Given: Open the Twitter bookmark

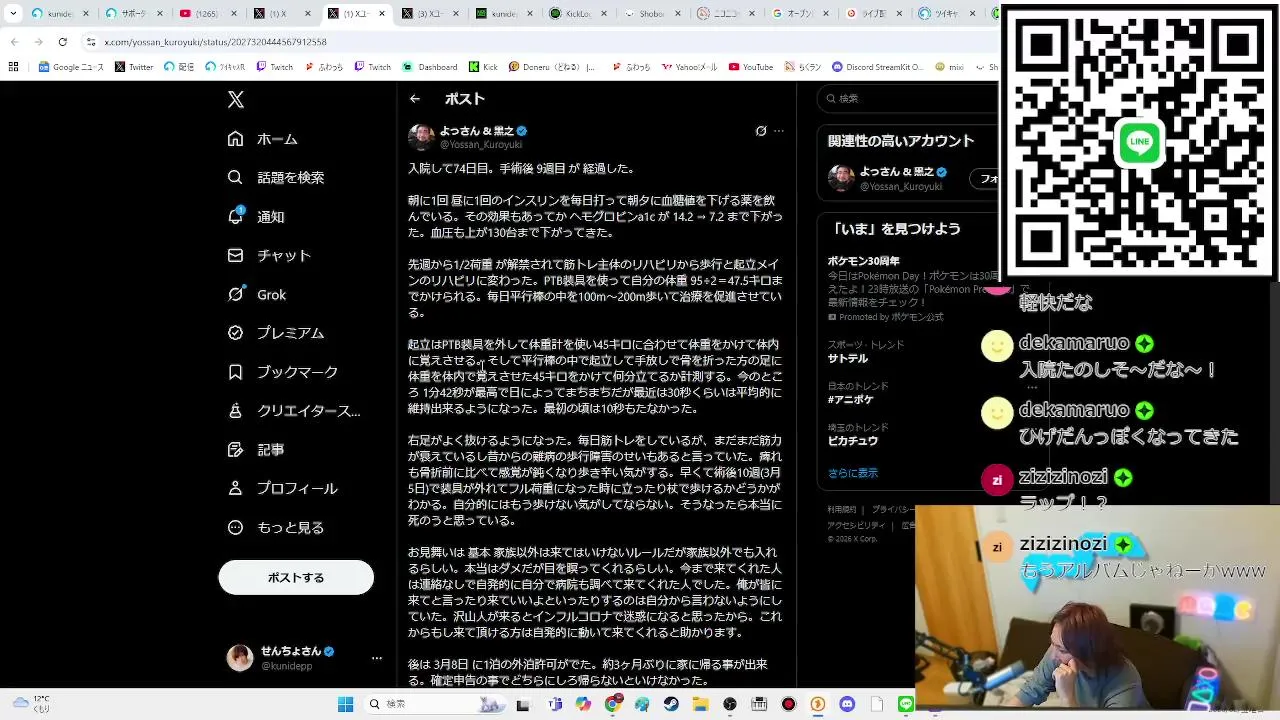Looking at the screenshot, I should (134, 67).
